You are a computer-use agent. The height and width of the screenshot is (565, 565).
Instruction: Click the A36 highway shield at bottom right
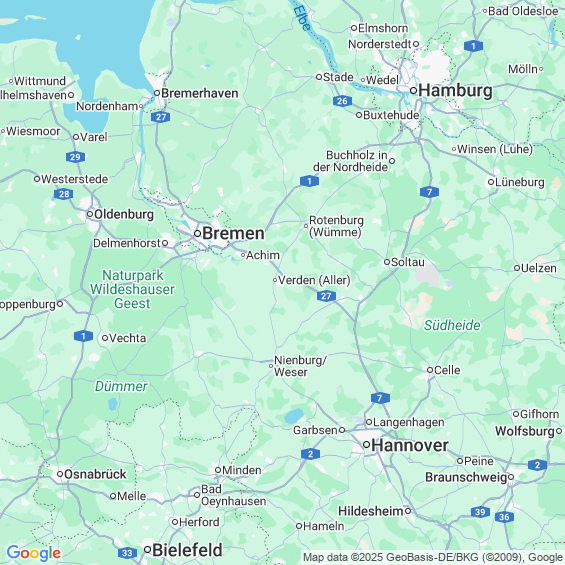click(504, 517)
